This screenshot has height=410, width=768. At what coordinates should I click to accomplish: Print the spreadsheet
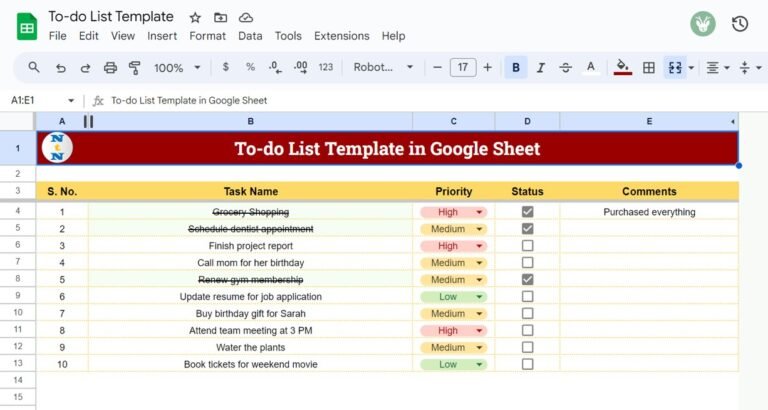(110, 68)
